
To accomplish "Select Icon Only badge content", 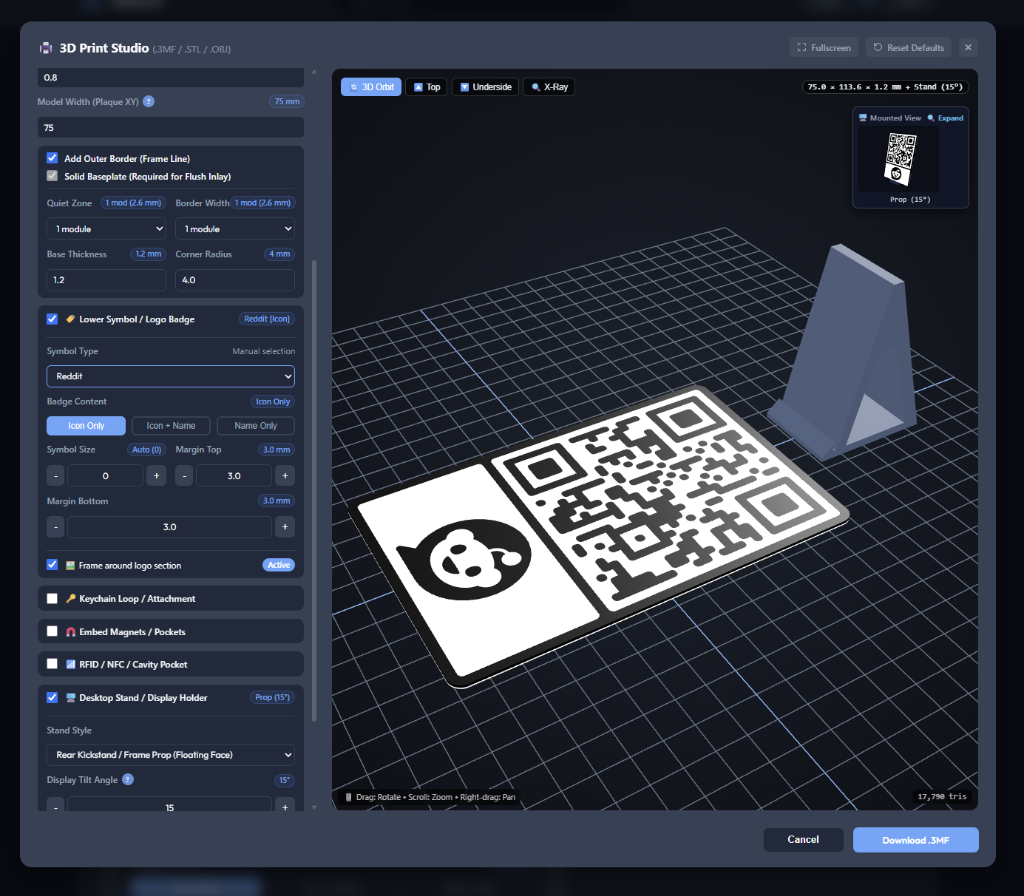I will point(86,426).
